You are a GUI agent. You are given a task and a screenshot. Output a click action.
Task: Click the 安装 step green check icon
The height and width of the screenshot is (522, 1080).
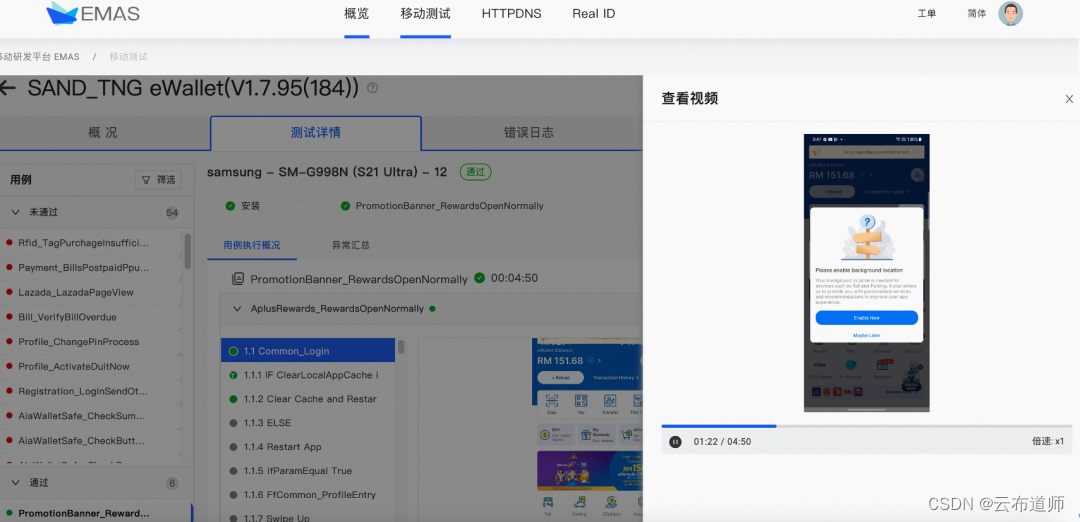coord(230,206)
